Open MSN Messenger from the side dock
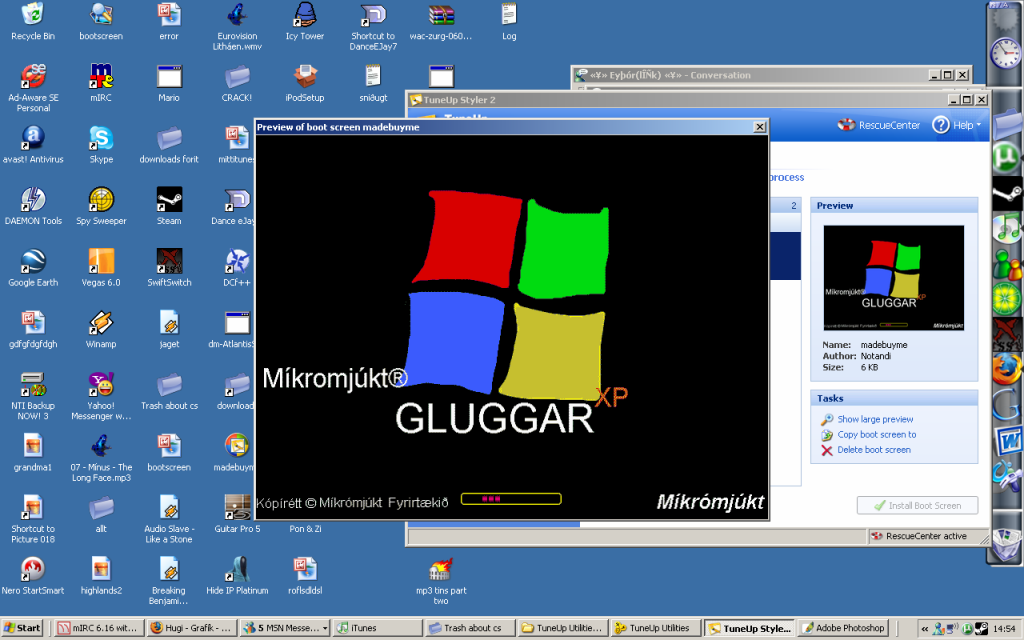The width and height of the screenshot is (1024, 640). (x=1006, y=263)
